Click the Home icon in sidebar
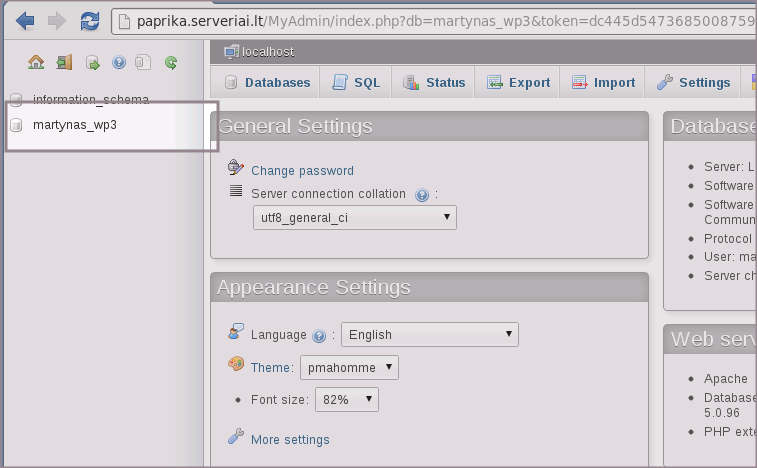This screenshot has width=757, height=468. pos(36,63)
